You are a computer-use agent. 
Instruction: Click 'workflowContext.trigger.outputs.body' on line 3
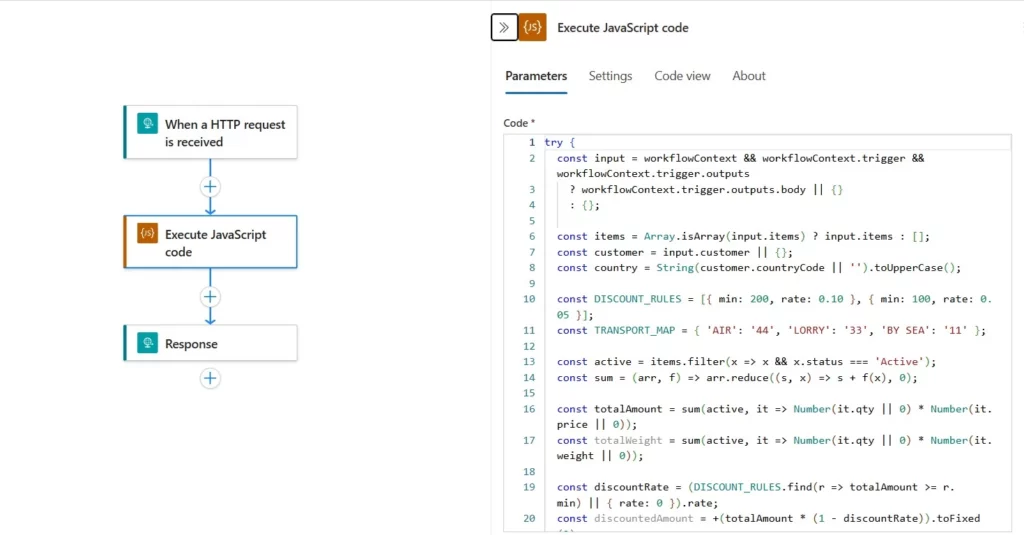(694, 189)
